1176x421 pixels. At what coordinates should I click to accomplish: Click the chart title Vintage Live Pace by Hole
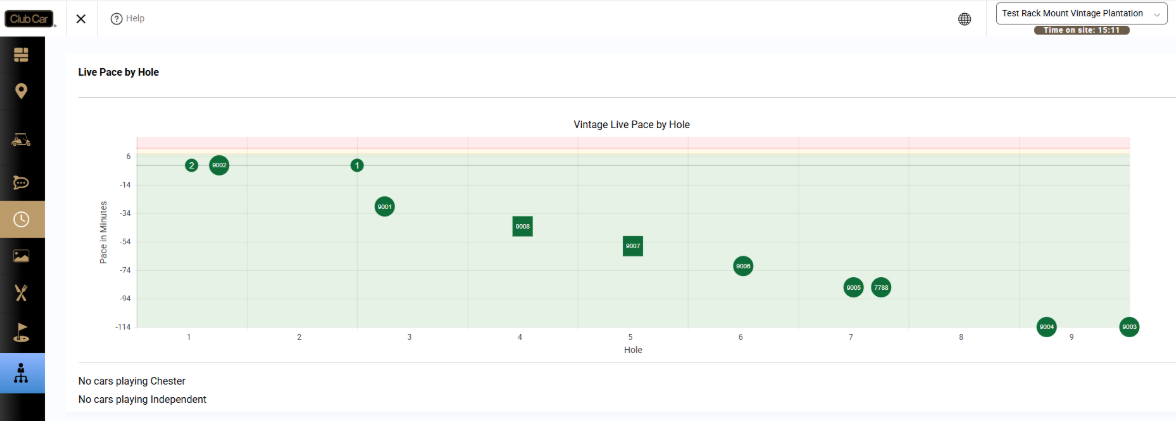point(632,125)
